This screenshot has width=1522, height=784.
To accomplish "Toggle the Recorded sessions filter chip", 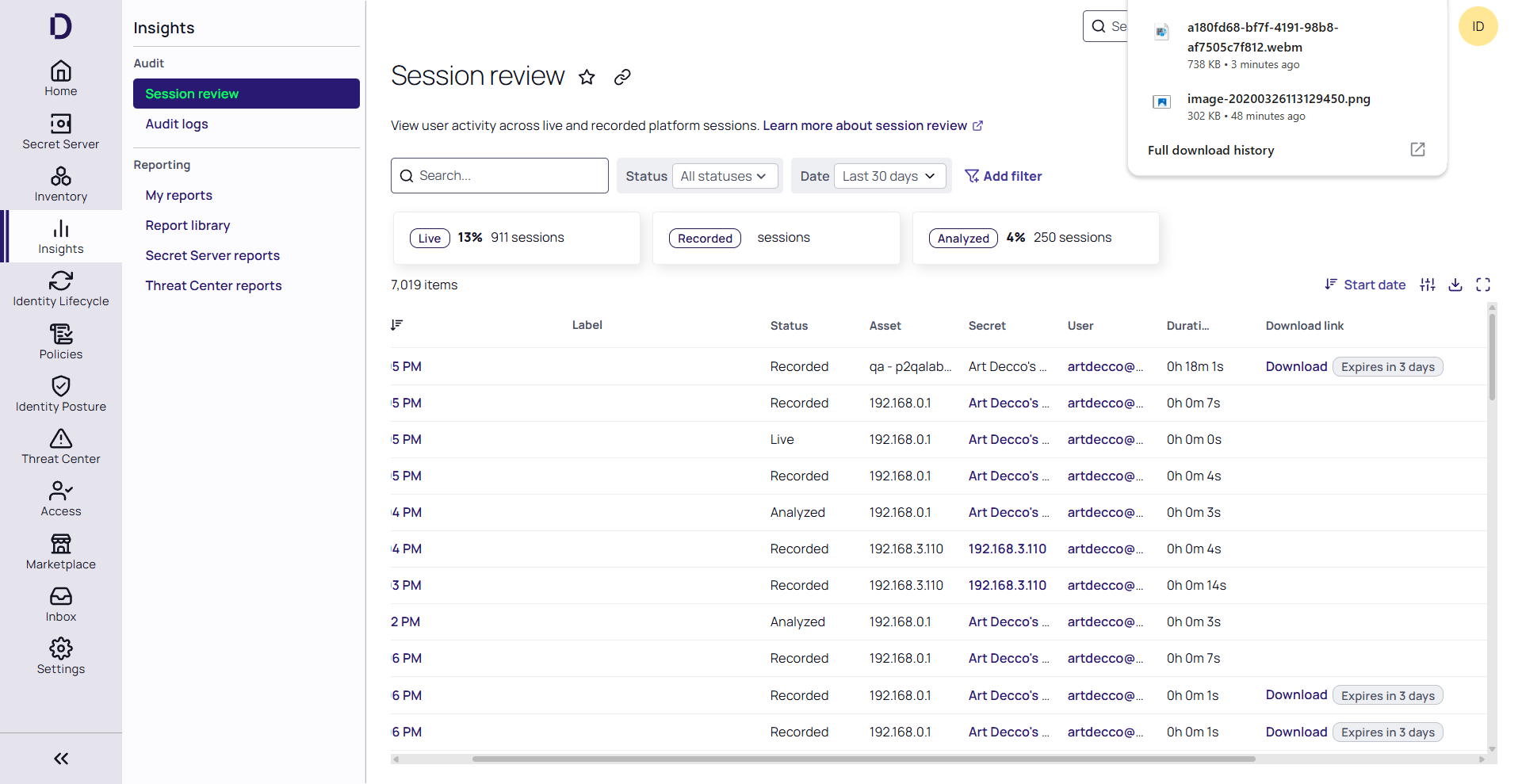I will (x=705, y=238).
